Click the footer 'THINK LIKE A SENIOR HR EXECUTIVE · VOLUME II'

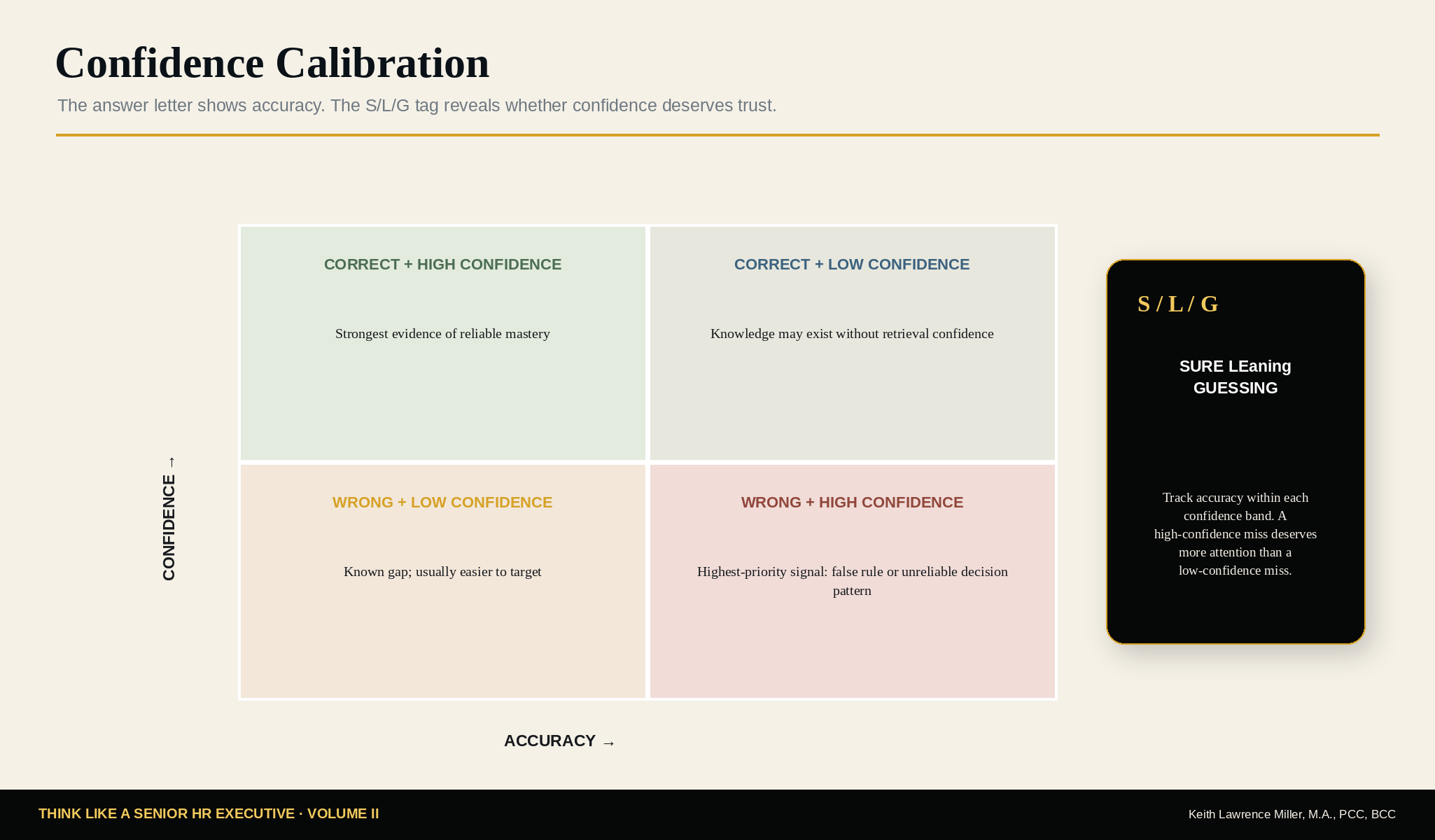tap(209, 814)
